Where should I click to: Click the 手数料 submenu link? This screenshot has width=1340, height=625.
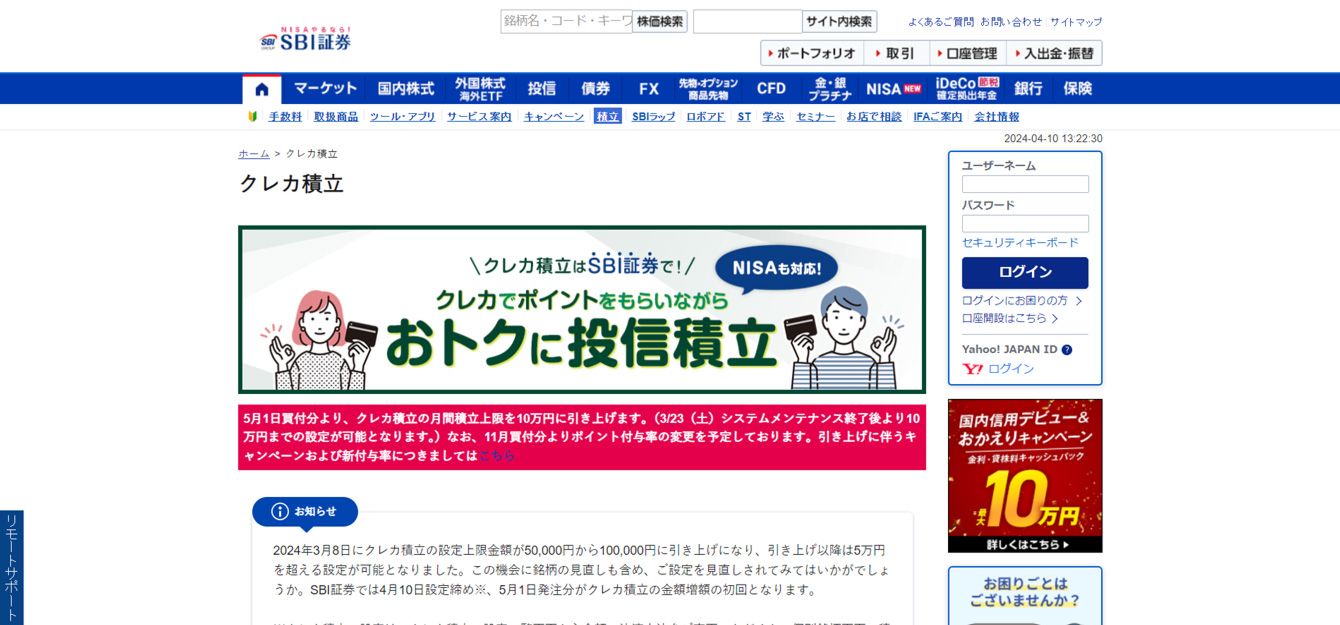click(x=285, y=117)
